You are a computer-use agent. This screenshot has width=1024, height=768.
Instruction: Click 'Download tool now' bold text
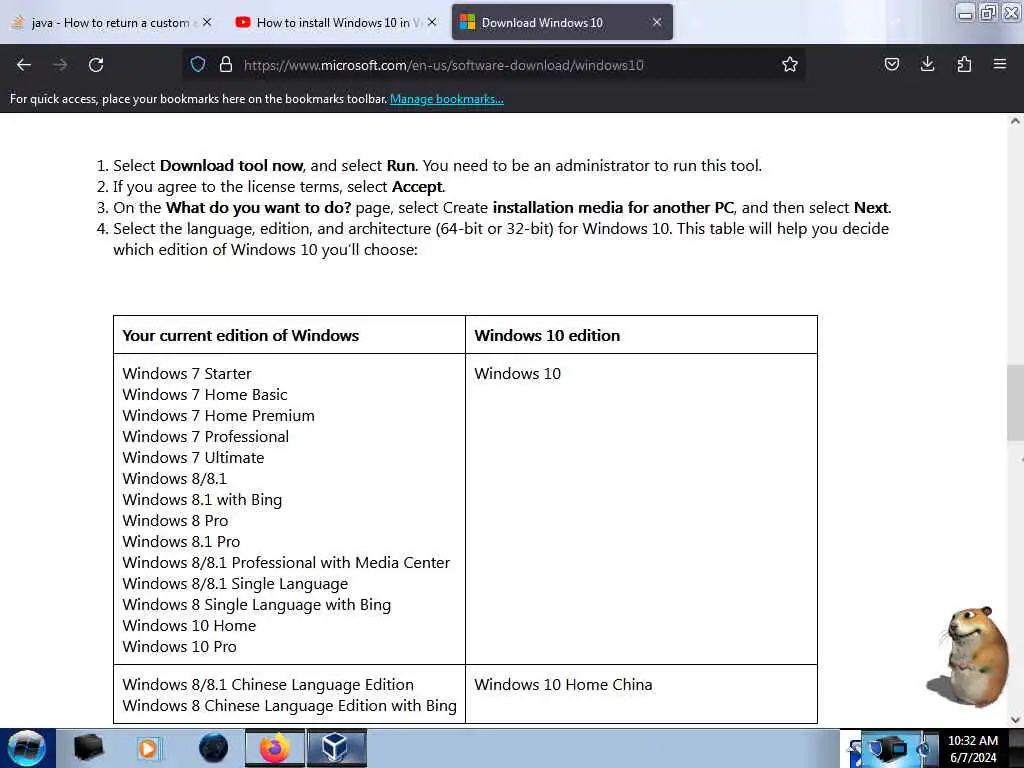coord(231,166)
